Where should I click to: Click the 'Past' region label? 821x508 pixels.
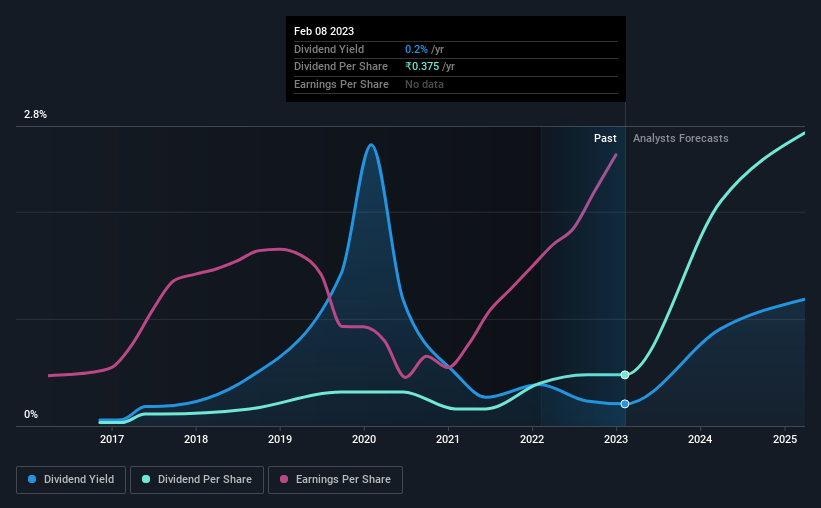click(x=605, y=138)
